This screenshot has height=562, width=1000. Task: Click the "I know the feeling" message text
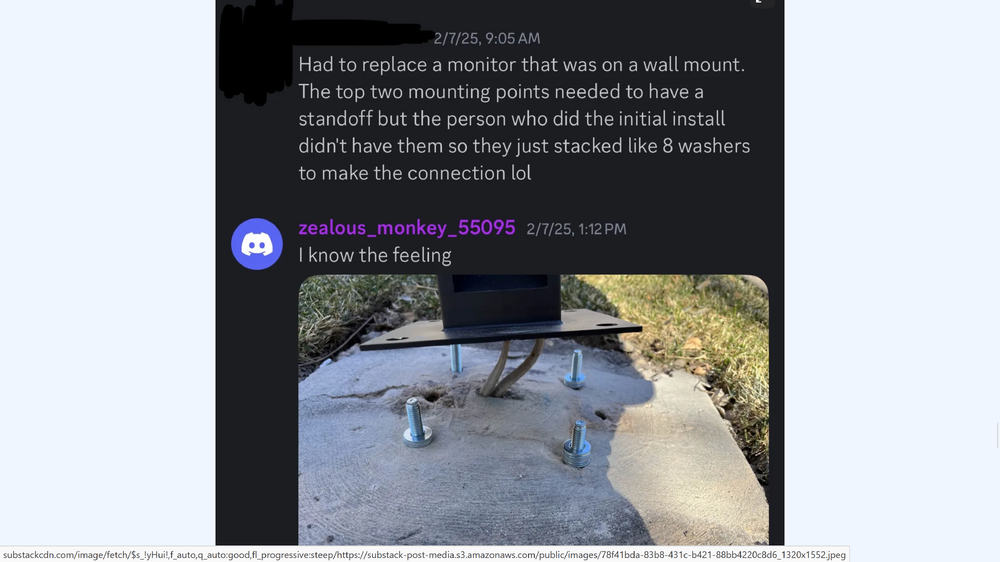[x=375, y=255]
